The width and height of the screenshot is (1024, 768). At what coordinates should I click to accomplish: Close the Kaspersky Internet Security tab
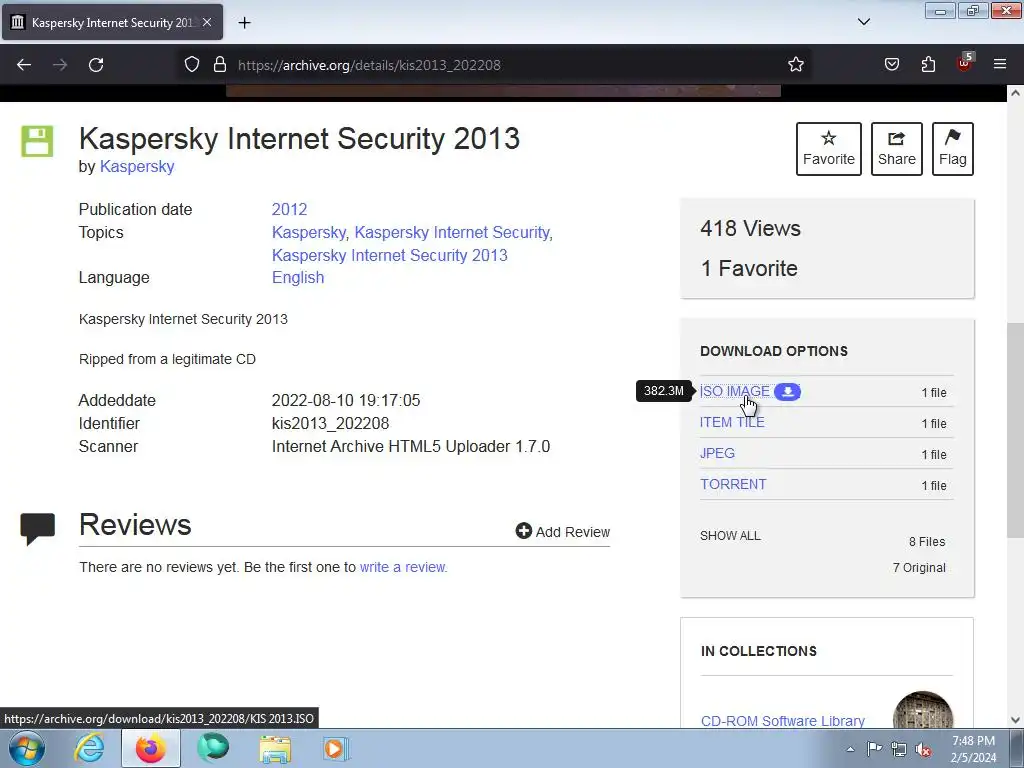coord(207,22)
